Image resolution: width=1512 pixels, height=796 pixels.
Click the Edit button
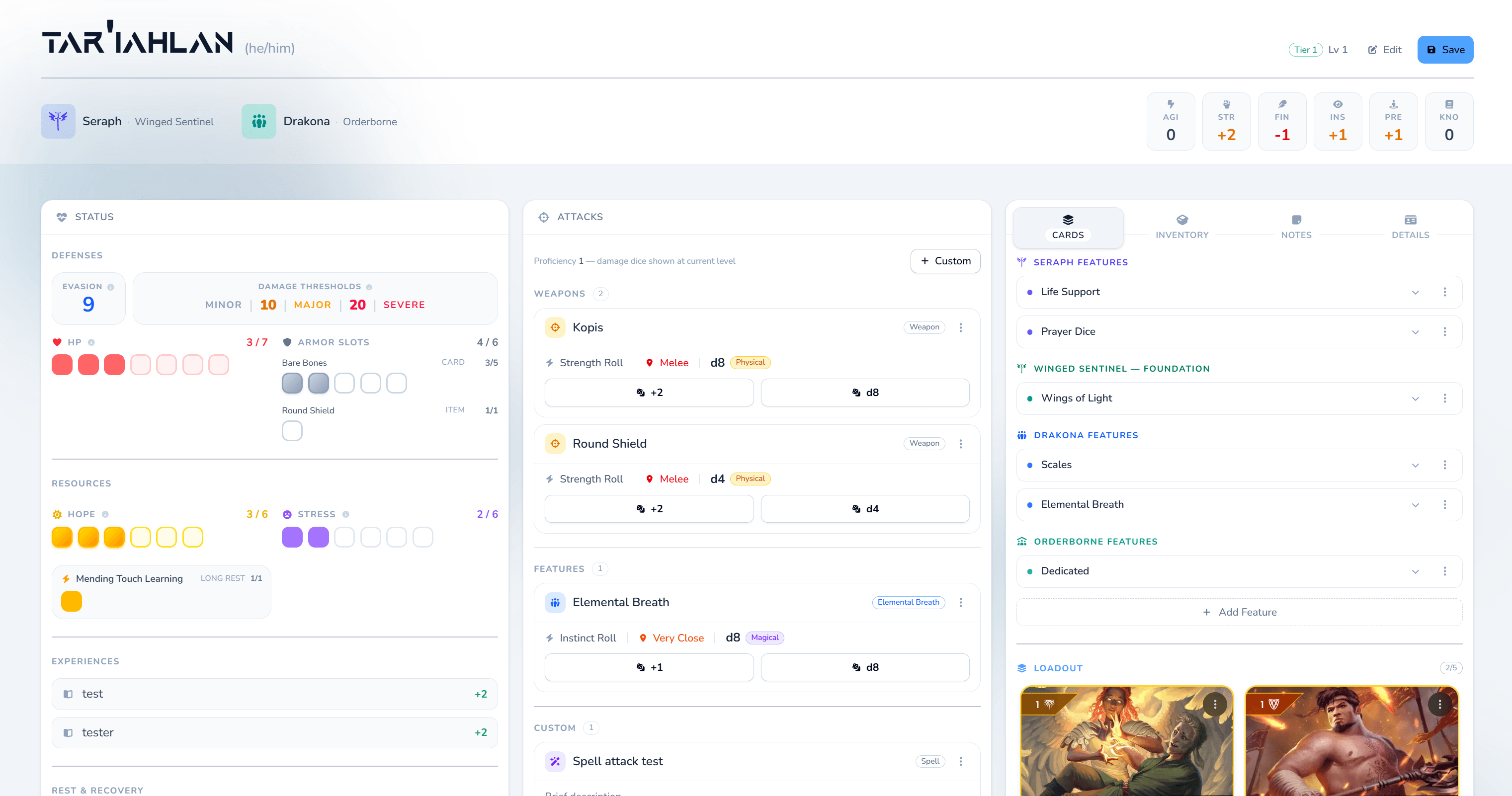[1385, 50]
